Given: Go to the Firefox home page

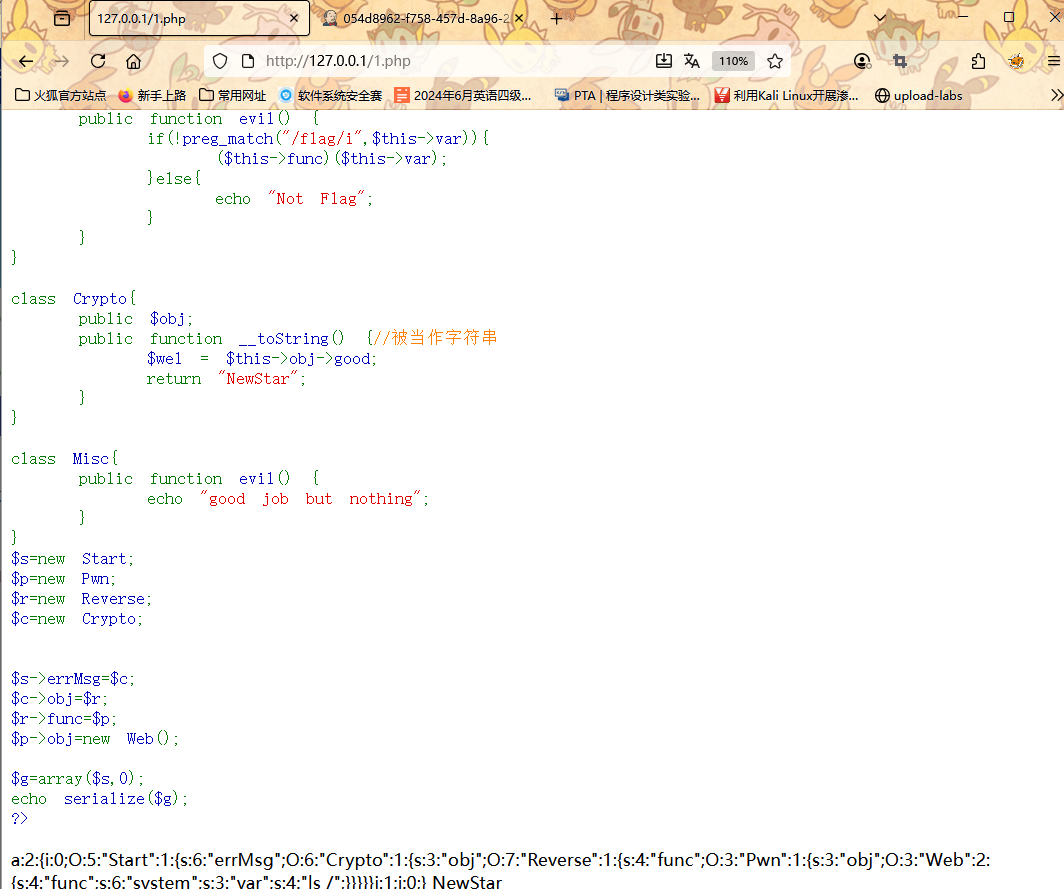Looking at the screenshot, I should pos(133,61).
